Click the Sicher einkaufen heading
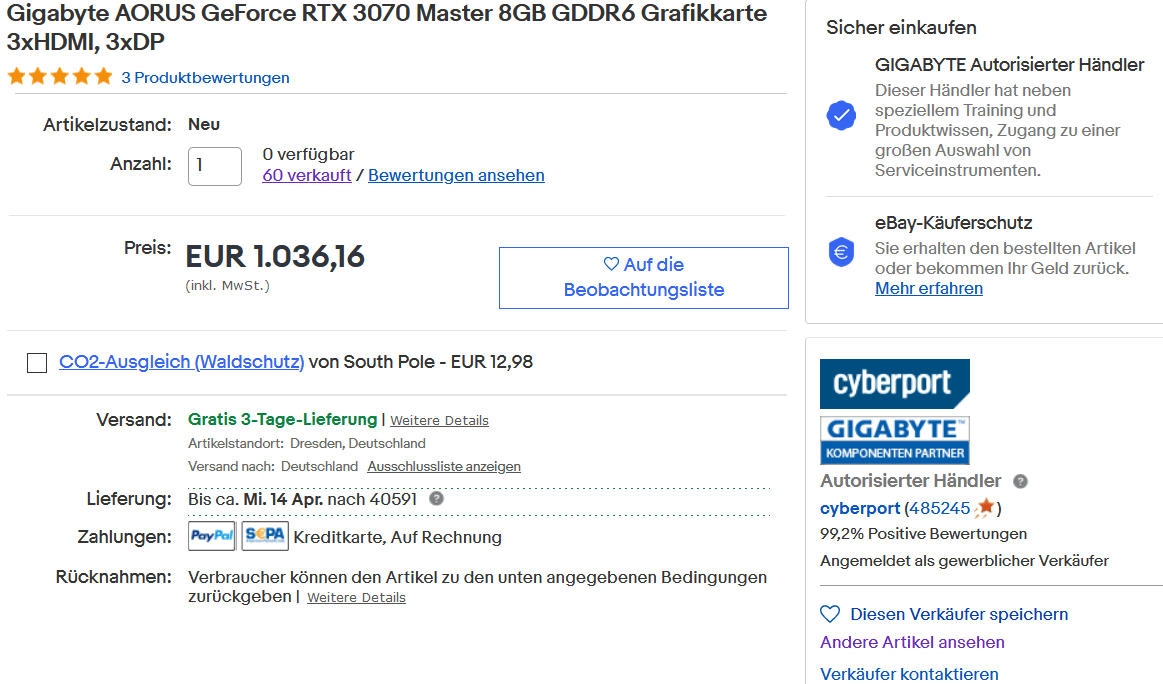 (901, 27)
